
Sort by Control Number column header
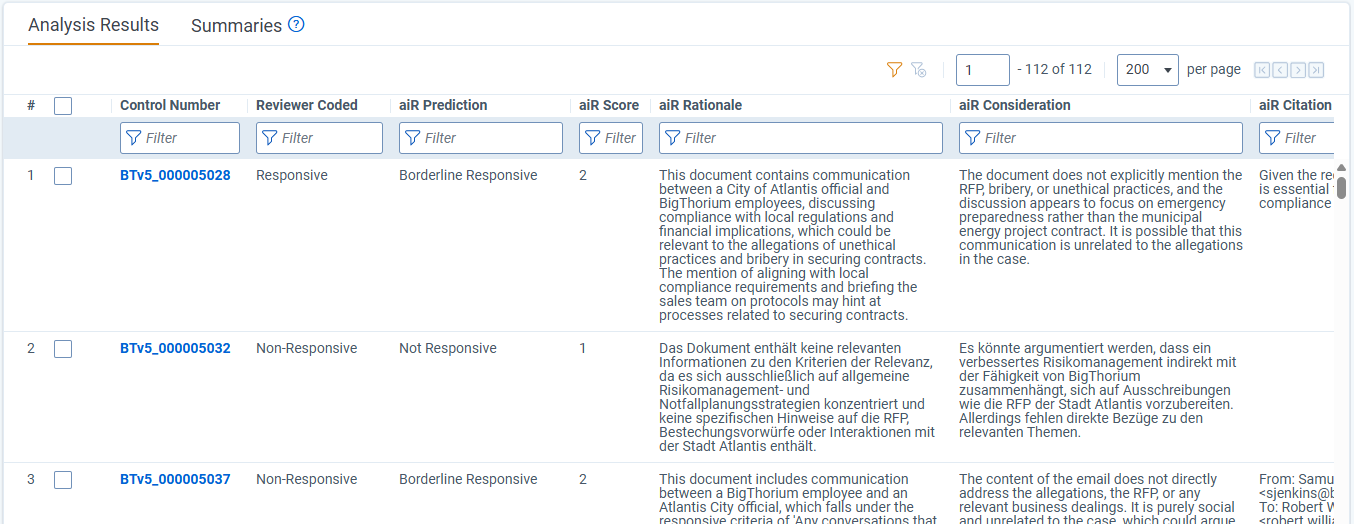[x=170, y=105]
